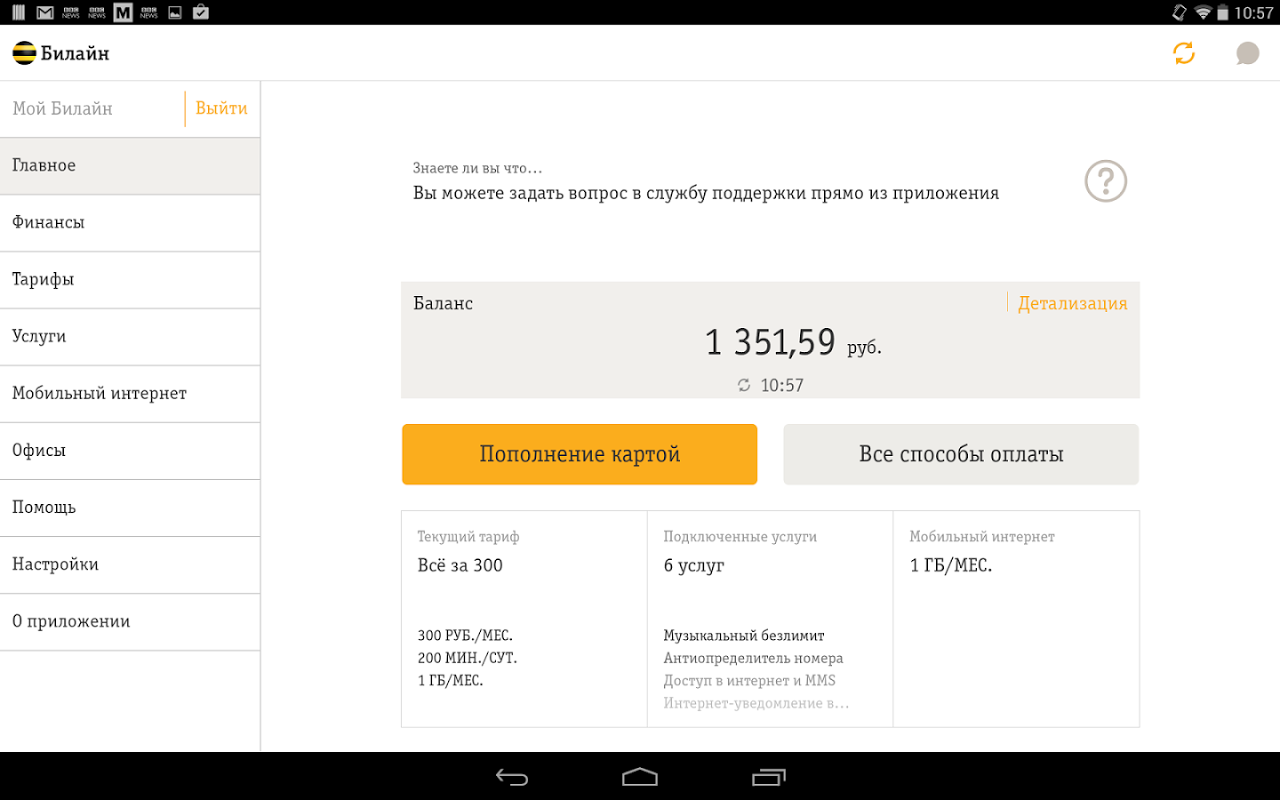Open Финансы section
Image resolution: width=1280 pixels, height=800 pixels.
click(130, 223)
